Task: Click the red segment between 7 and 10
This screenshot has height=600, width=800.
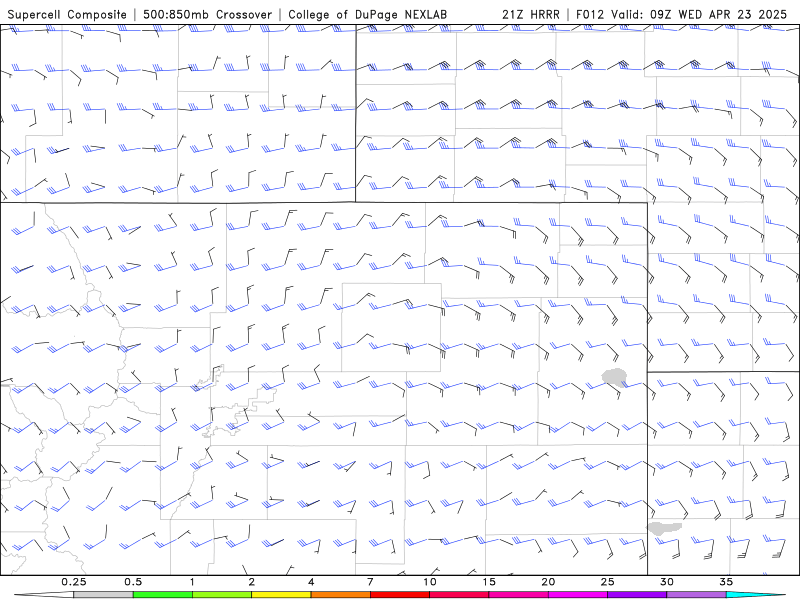Action: (x=400, y=595)
